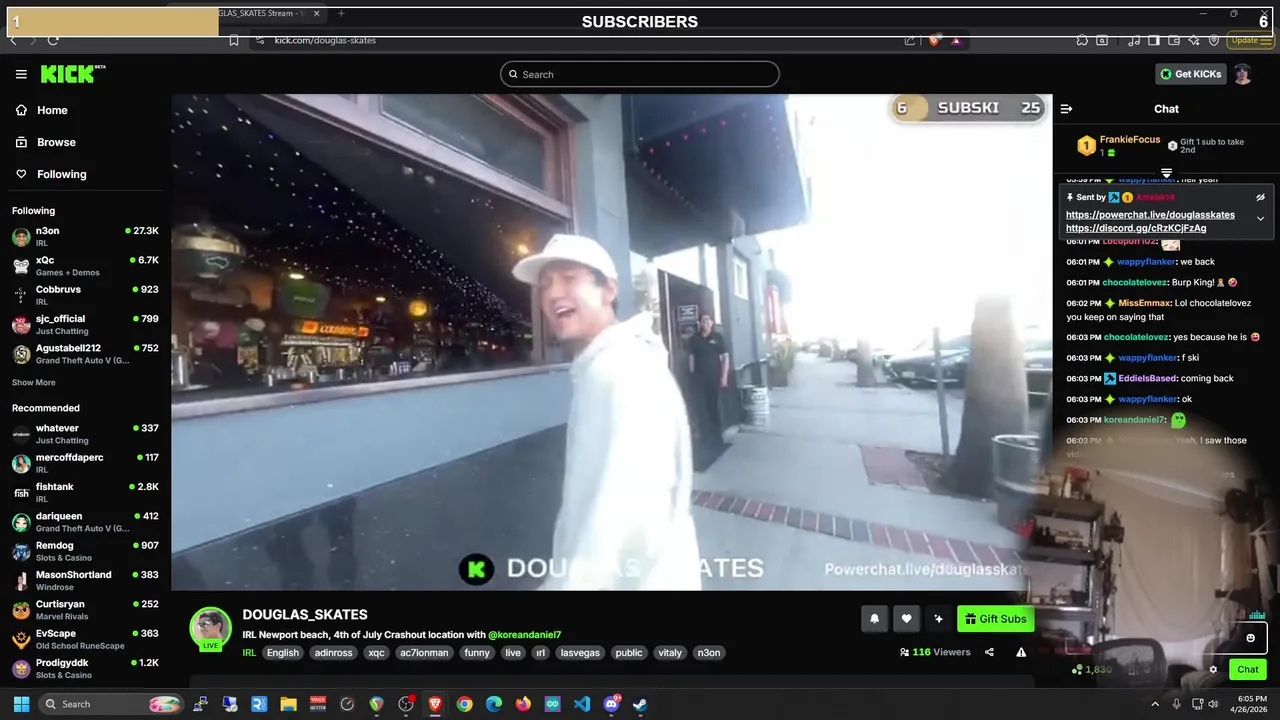This screenshot has width=1280, height=720.
Task: Open recommended channel EvScape
Action: 85,639
